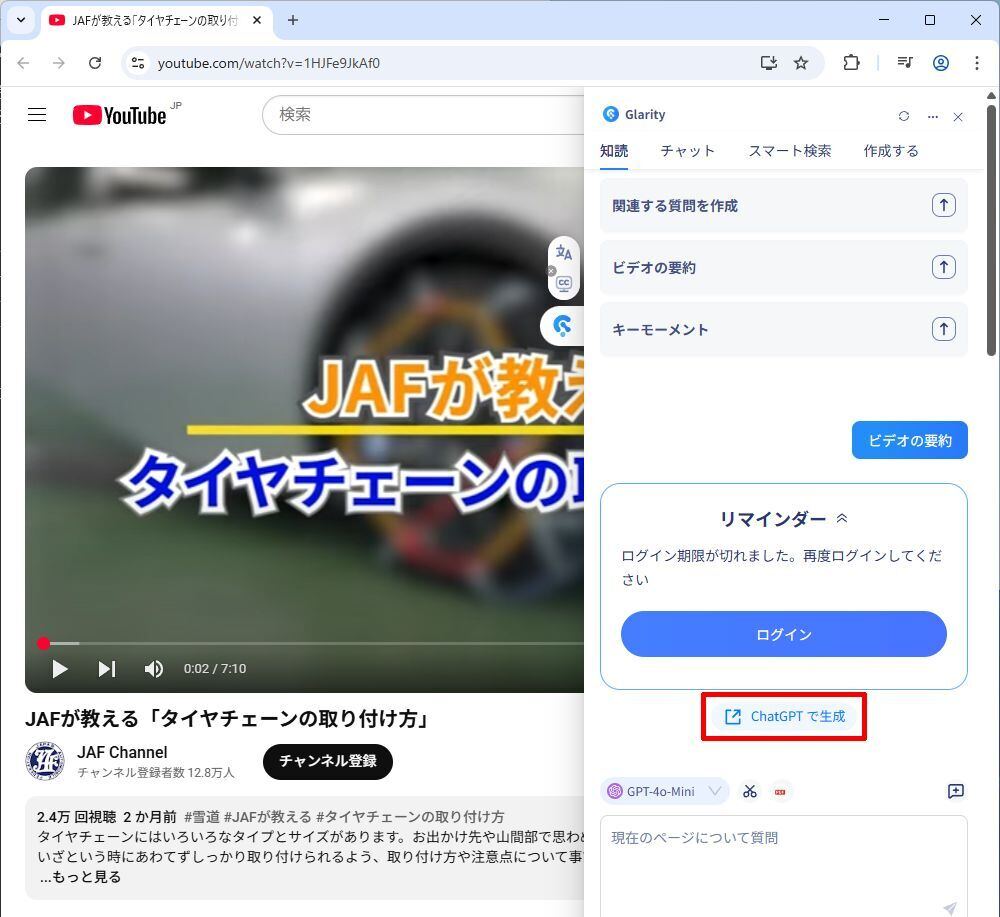Install app icon in address bar

pyautogui.click(x=768, y=62)
